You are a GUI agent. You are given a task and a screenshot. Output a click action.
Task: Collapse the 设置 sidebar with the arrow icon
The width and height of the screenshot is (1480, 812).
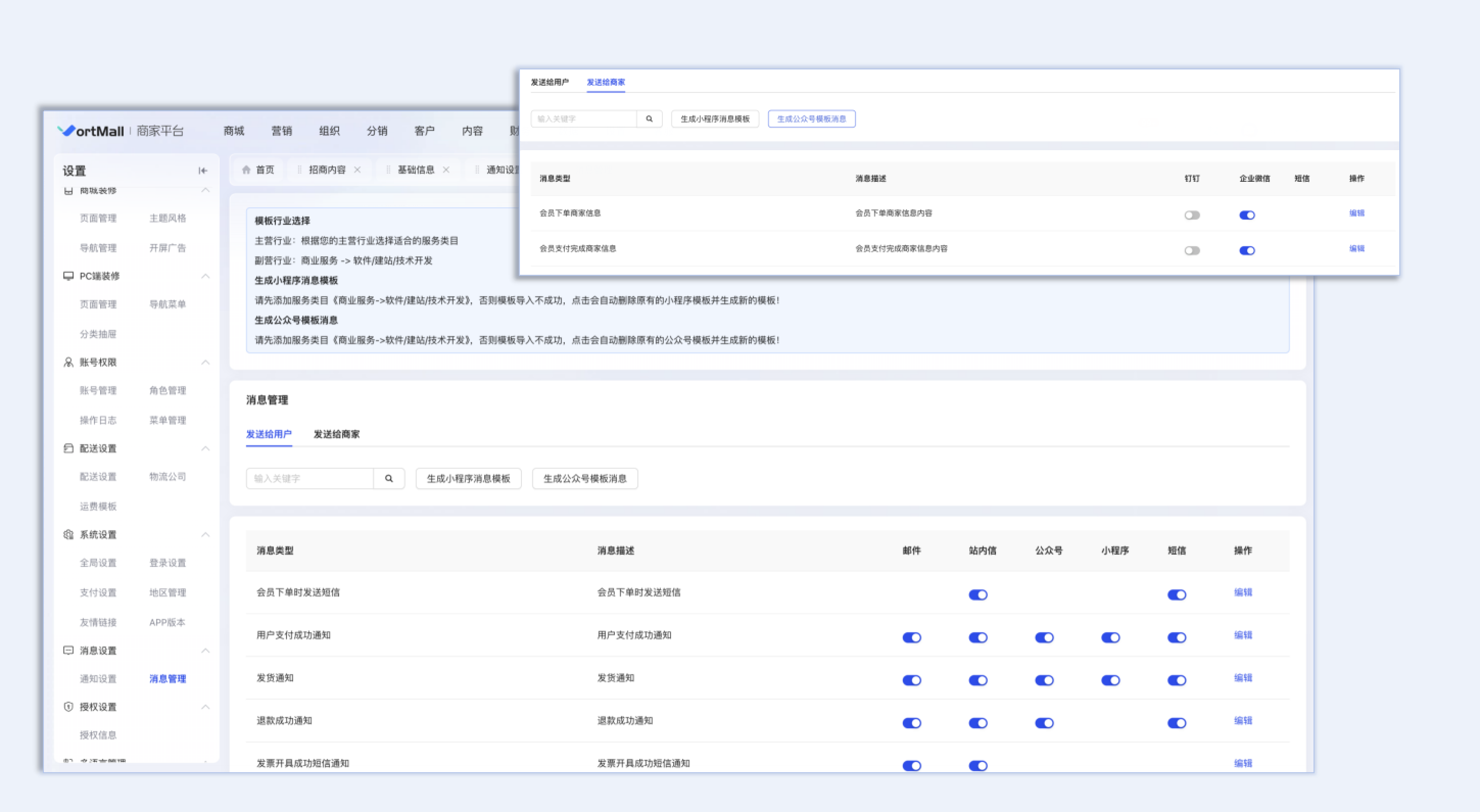pos(203,171)
